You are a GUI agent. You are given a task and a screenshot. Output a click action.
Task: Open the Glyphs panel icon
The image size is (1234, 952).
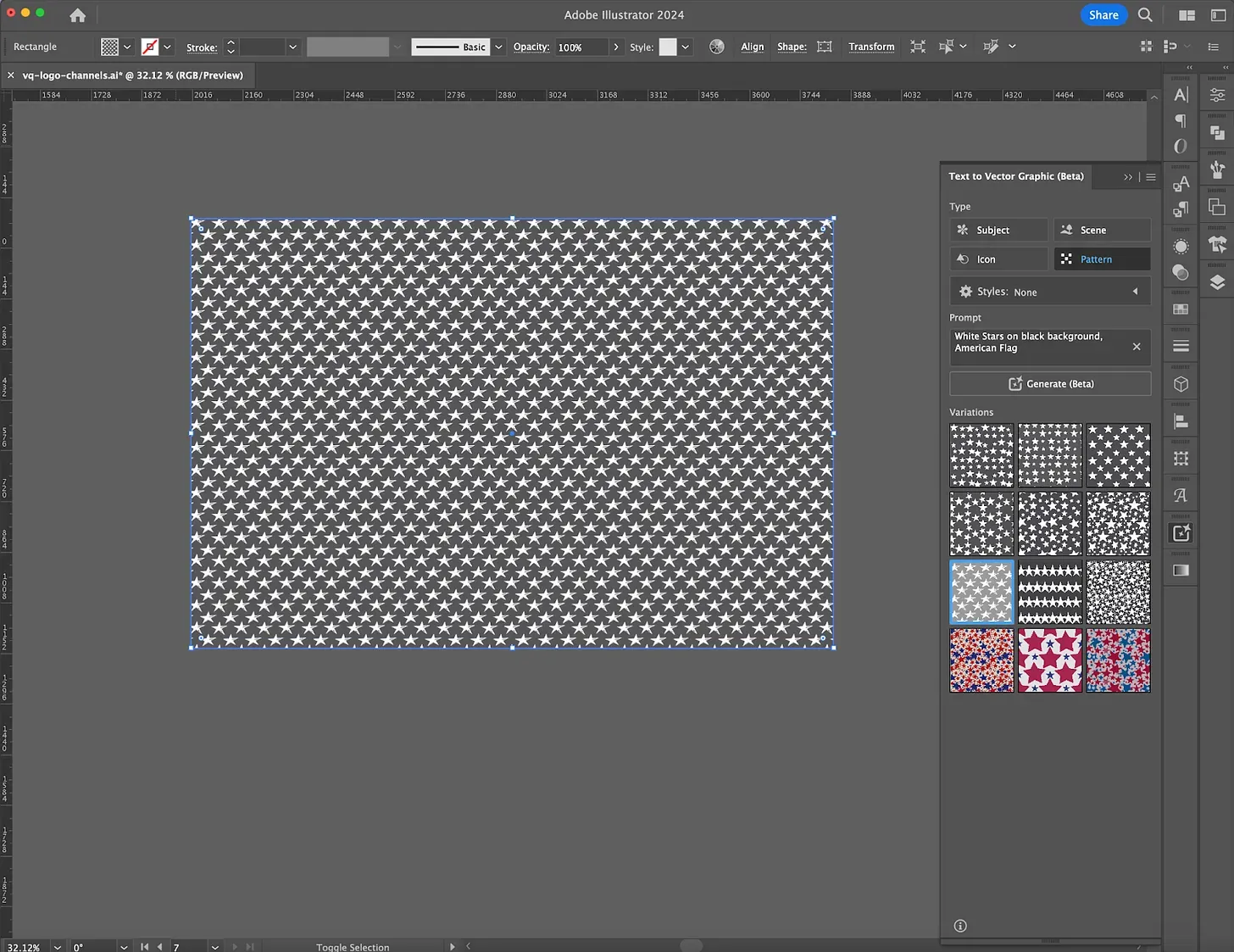(1181, 494)
